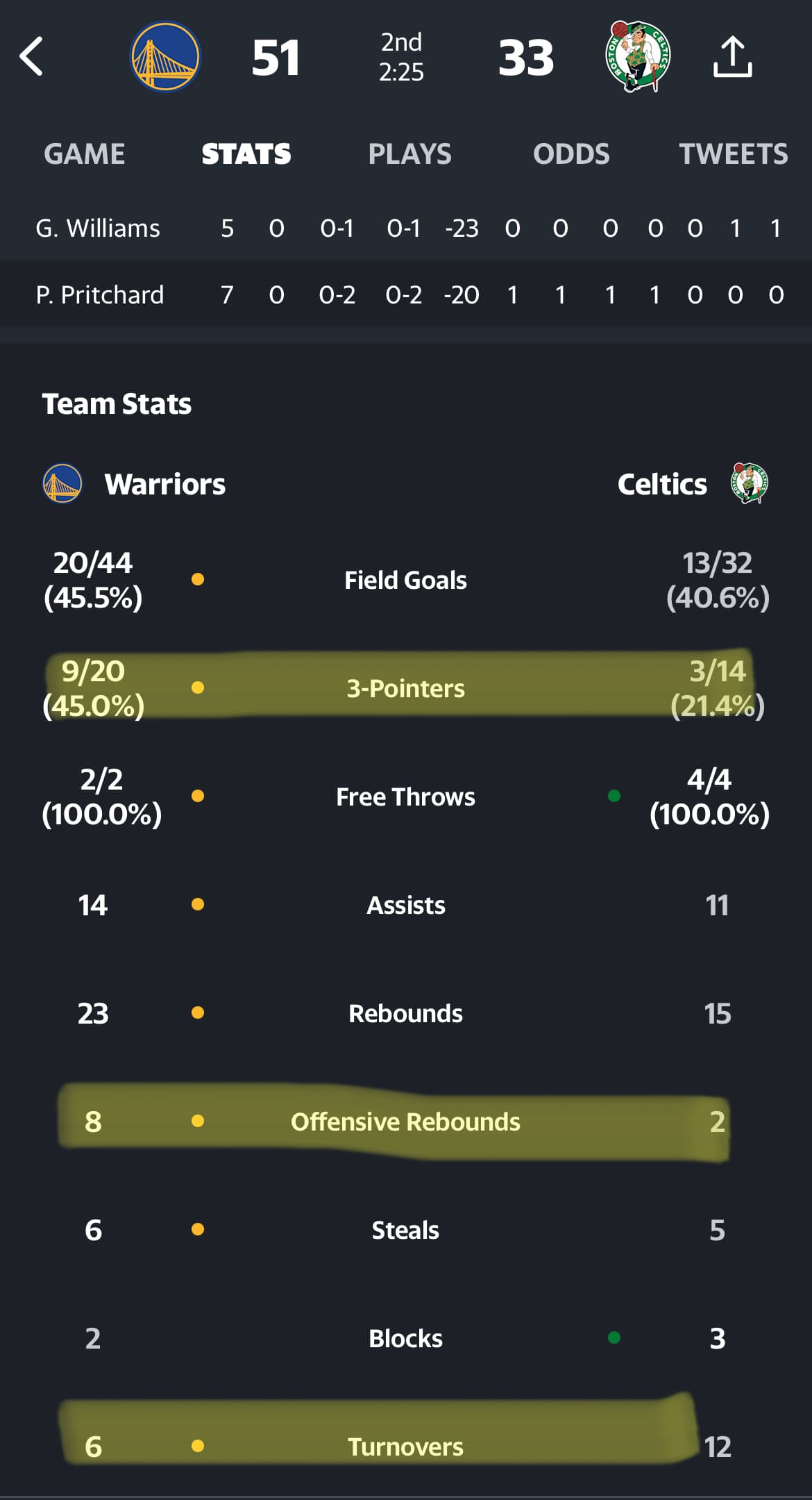Open G. Williams player row
This screenshot has width=812, height=1500.
(406, 228)
